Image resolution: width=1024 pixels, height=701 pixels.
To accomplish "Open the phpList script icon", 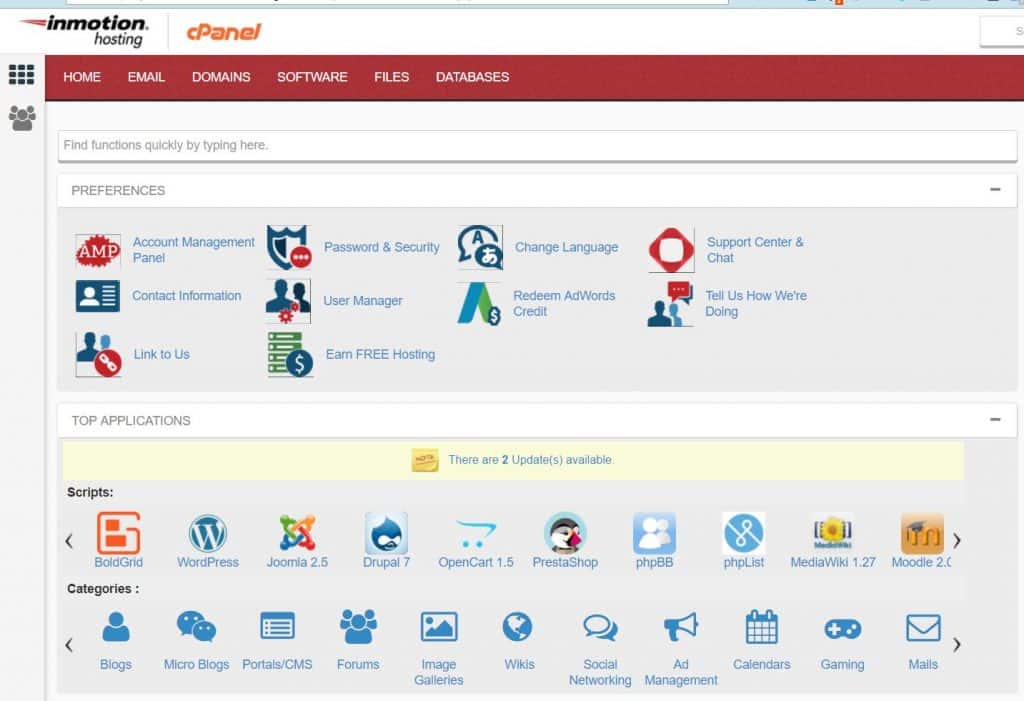I will point(744,533).
